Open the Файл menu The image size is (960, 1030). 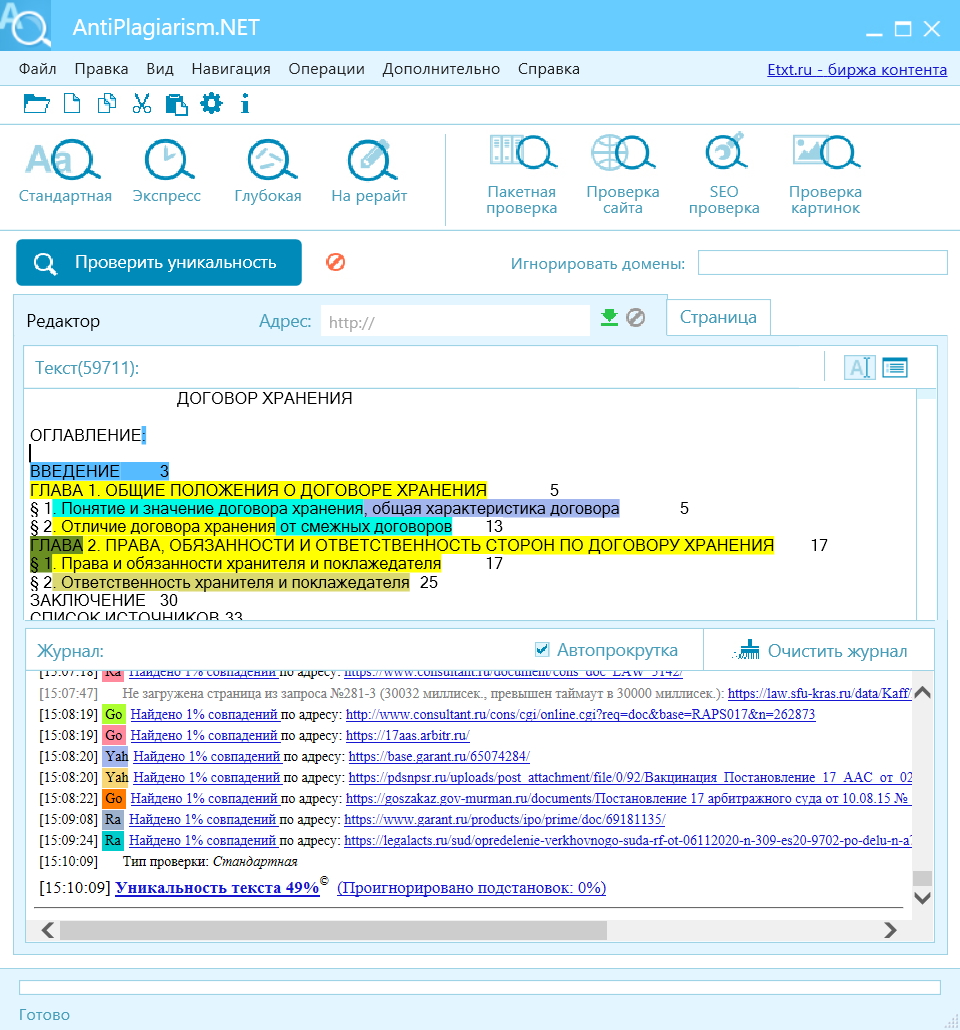click(x=37, y=69)
